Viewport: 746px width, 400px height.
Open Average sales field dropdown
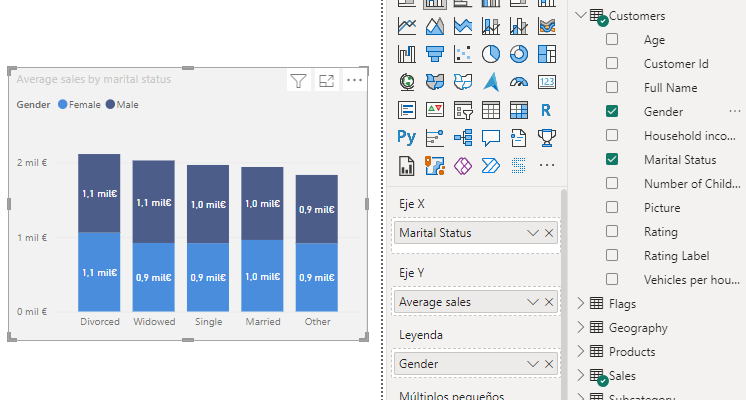pos(532,301)
